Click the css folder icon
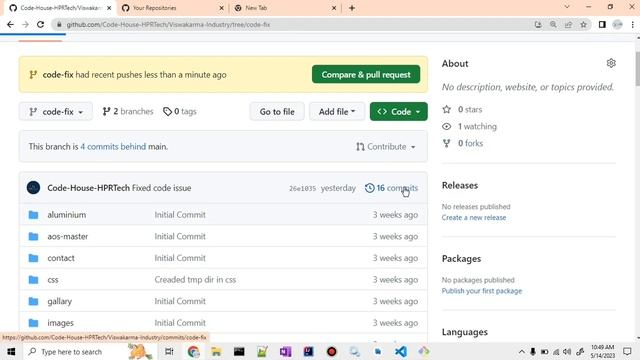This screenshot has width=640, height=360. [x=33, y=280]
